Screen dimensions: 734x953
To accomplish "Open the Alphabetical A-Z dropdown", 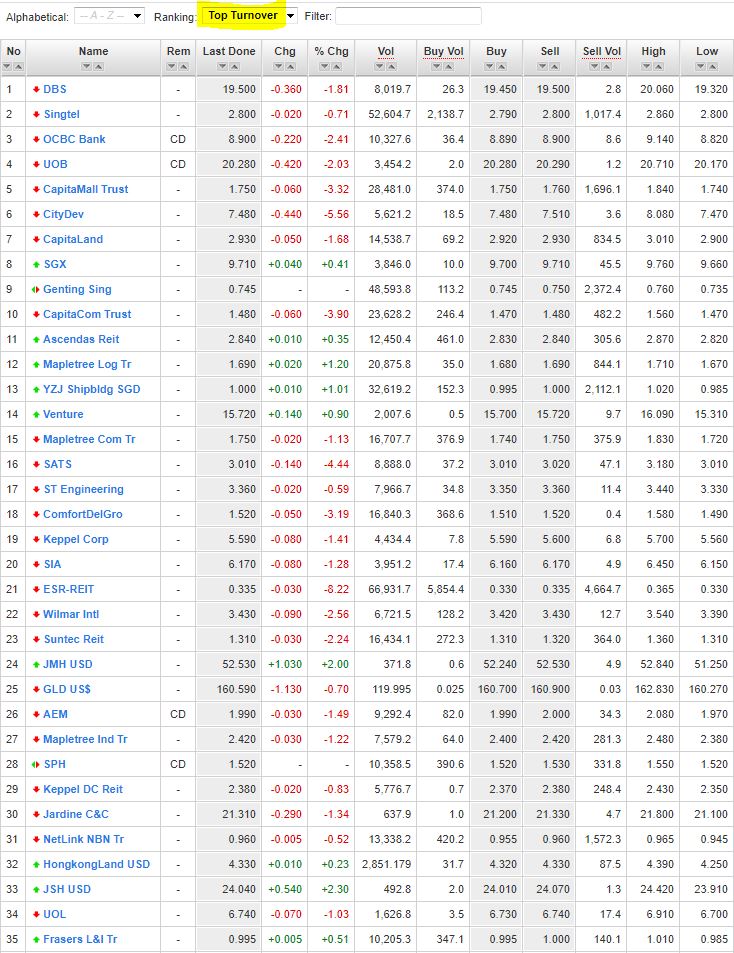I will [x=109, y=16].
